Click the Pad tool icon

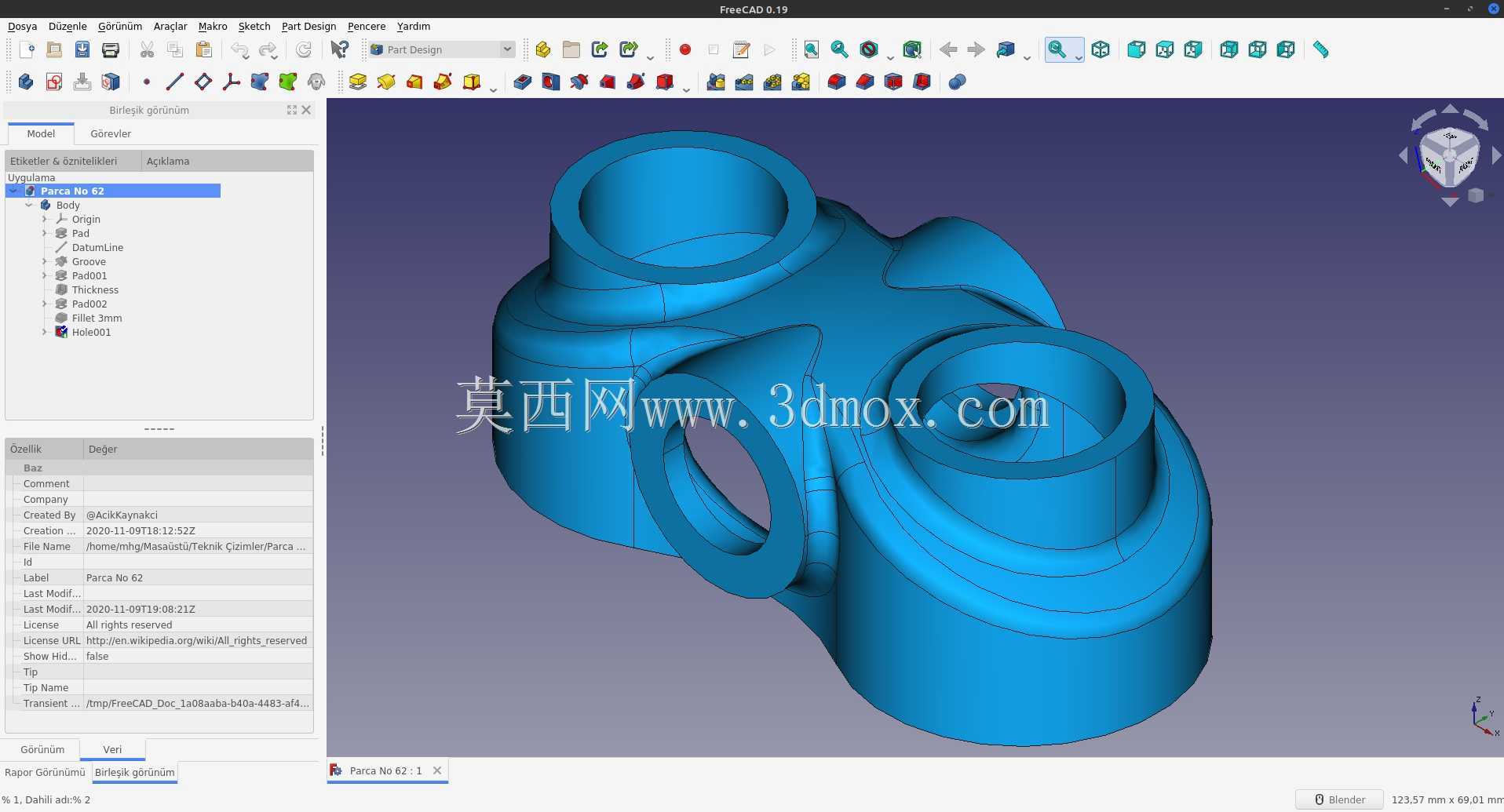[358, 82]
